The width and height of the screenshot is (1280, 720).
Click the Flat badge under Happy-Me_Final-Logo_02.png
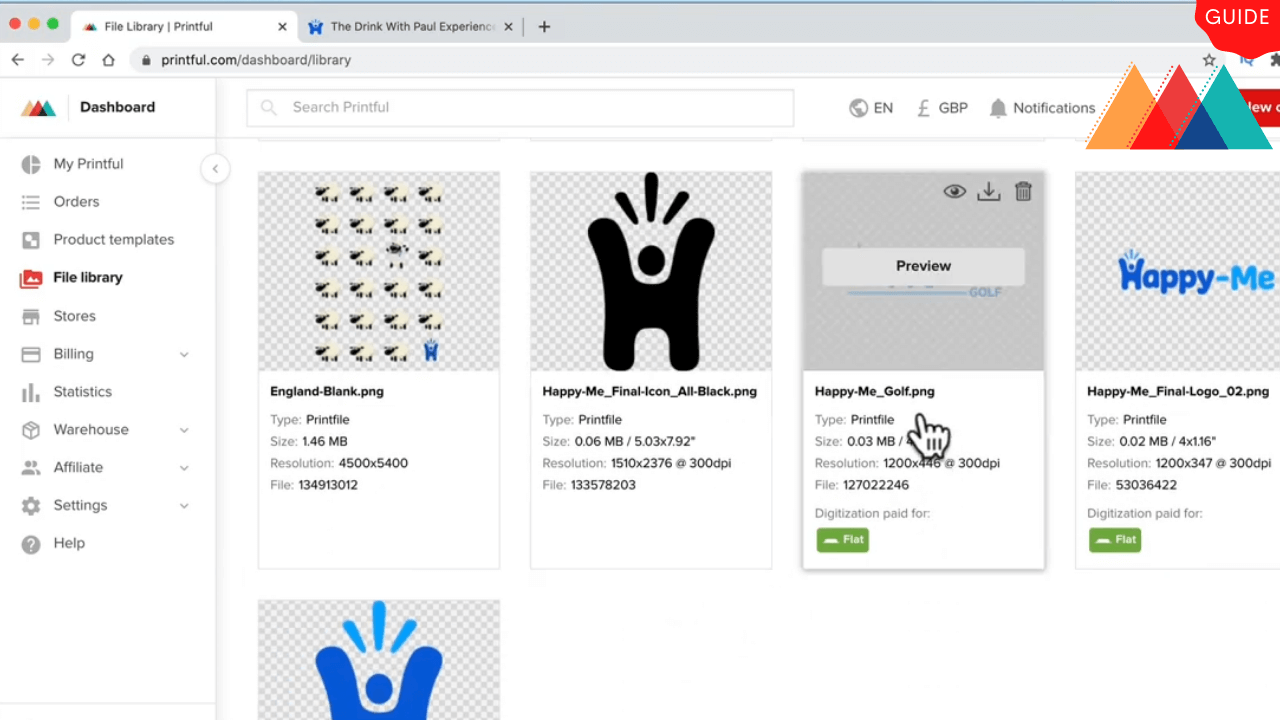click(x=1115, y=540)
